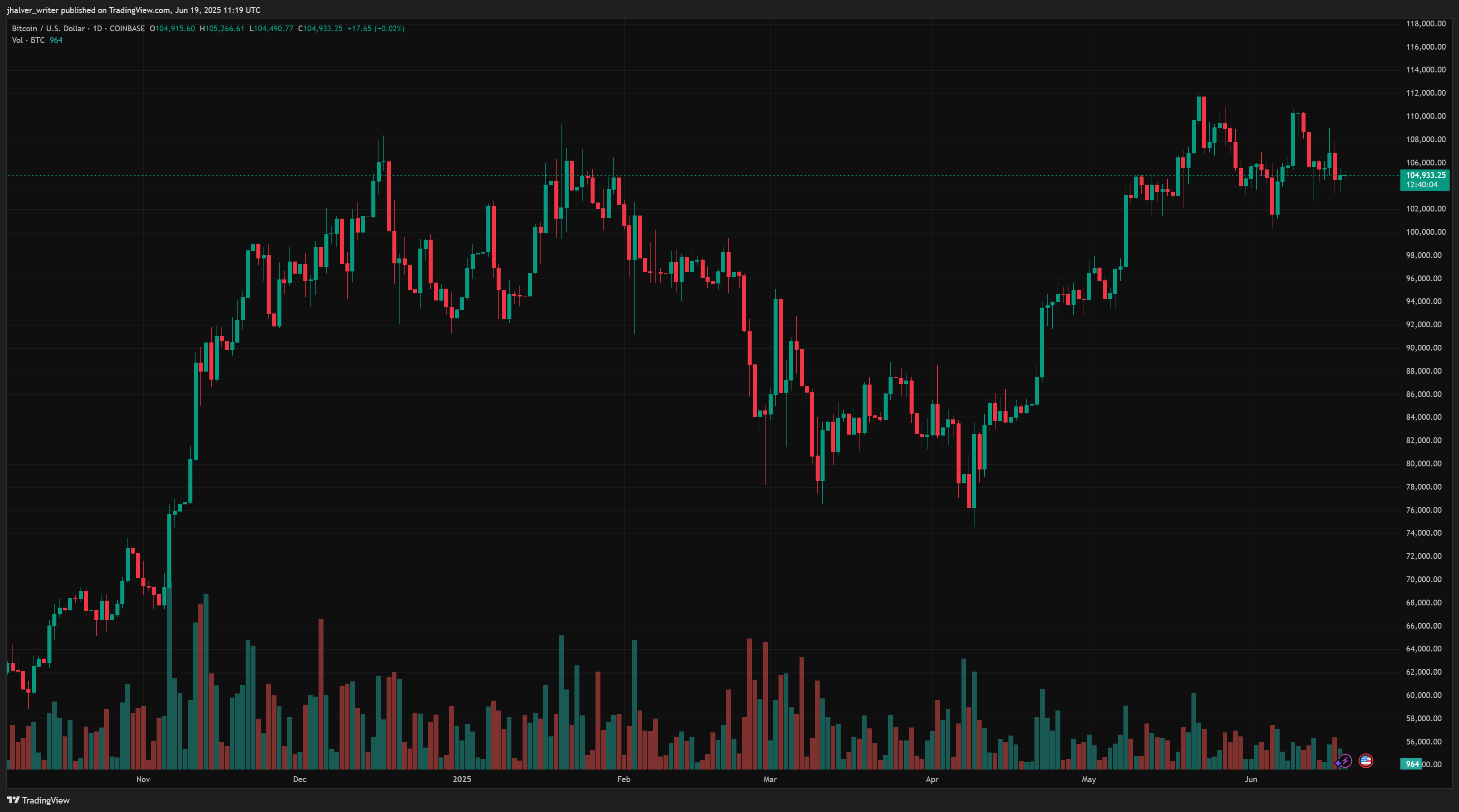Screen dimensions: 1459x812
Task: Click the Nov label on time axis
Action: click(143, 779)
